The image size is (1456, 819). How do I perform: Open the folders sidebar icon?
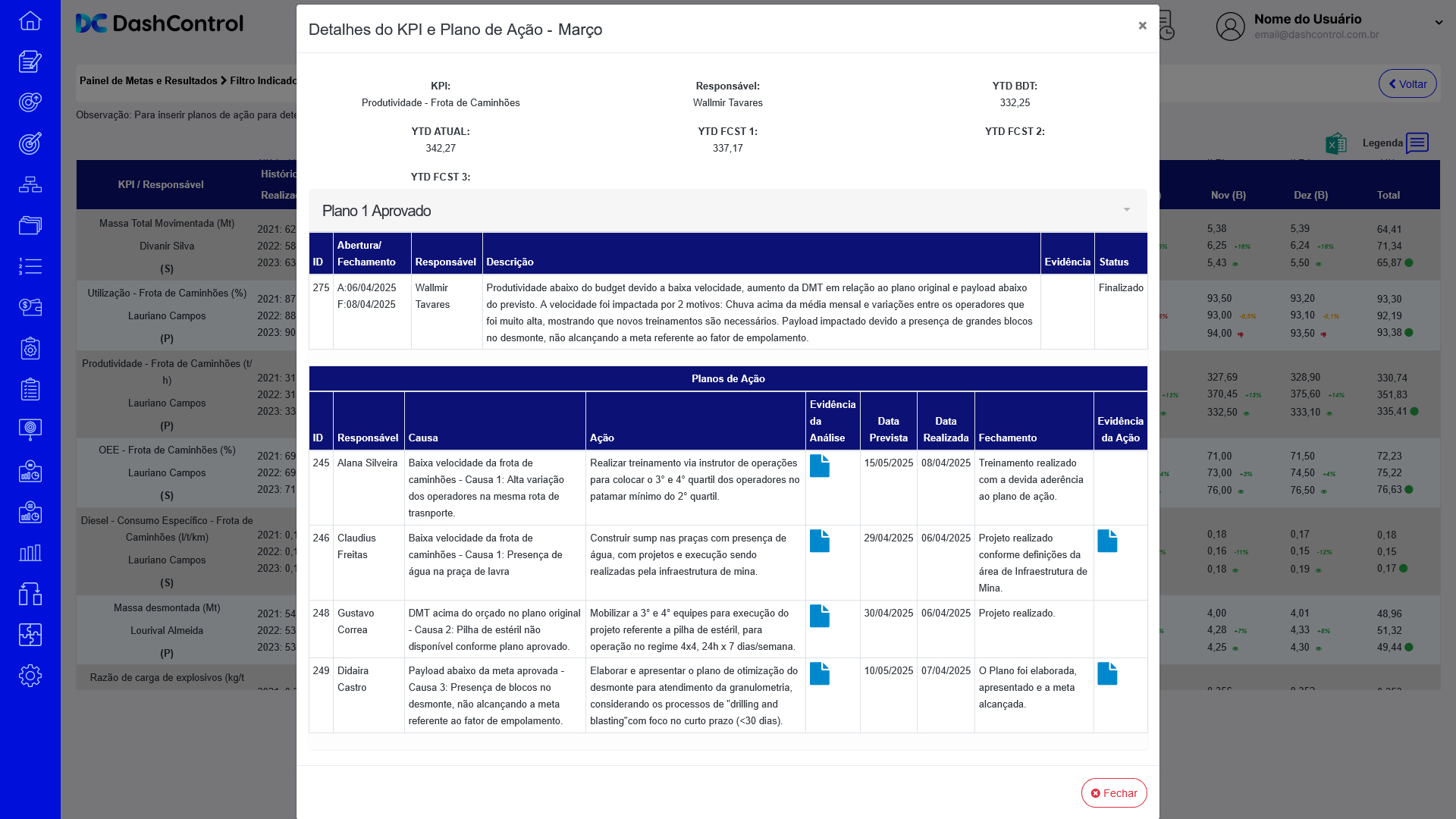[x=30, y=225]
